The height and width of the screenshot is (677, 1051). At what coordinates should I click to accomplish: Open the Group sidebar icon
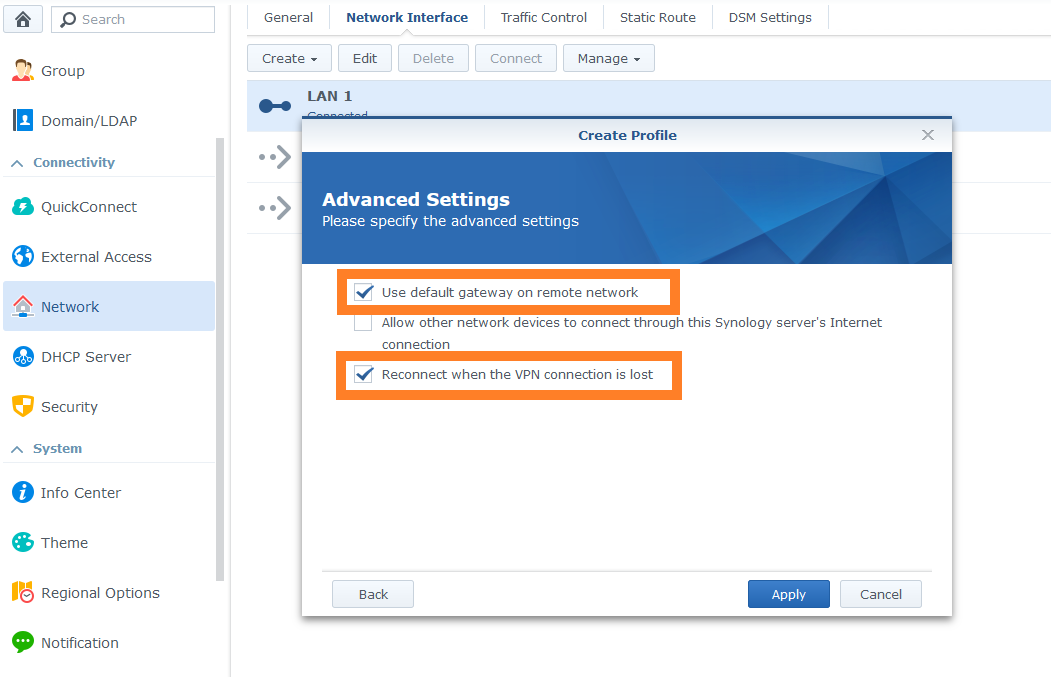23,70
